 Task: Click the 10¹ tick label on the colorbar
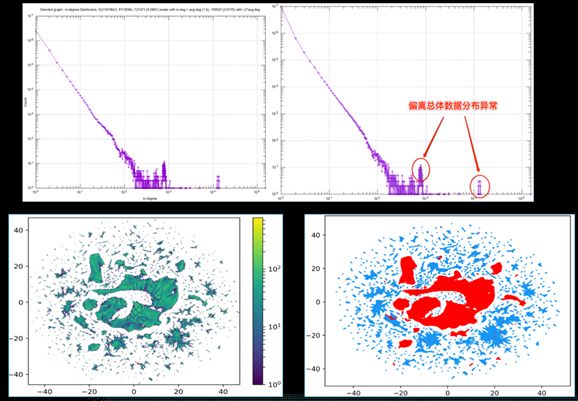(274, 326)
